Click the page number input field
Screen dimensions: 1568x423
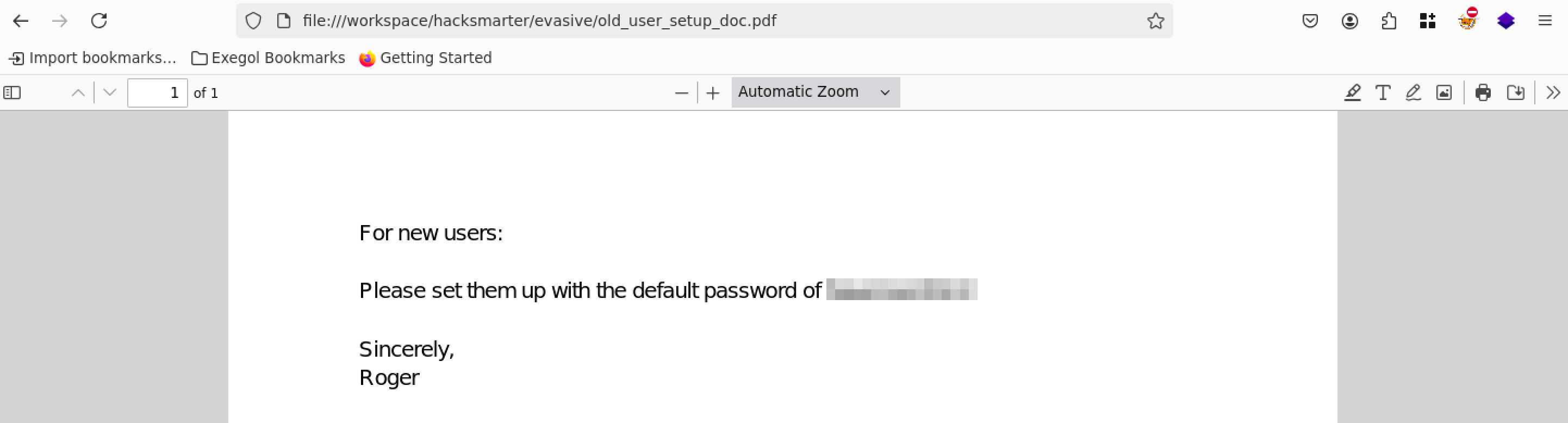pos(157,92)
